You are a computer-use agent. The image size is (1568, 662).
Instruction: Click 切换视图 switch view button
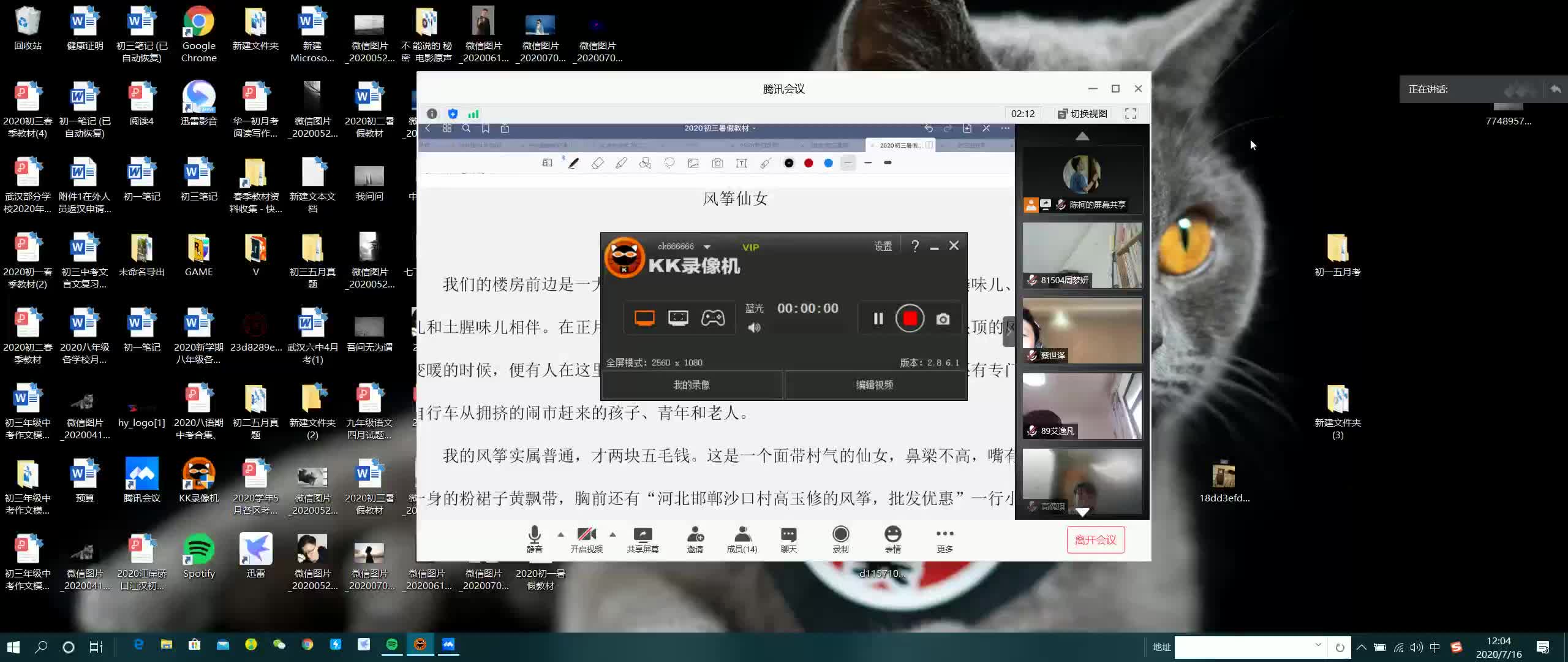[x=1082, y=114]
